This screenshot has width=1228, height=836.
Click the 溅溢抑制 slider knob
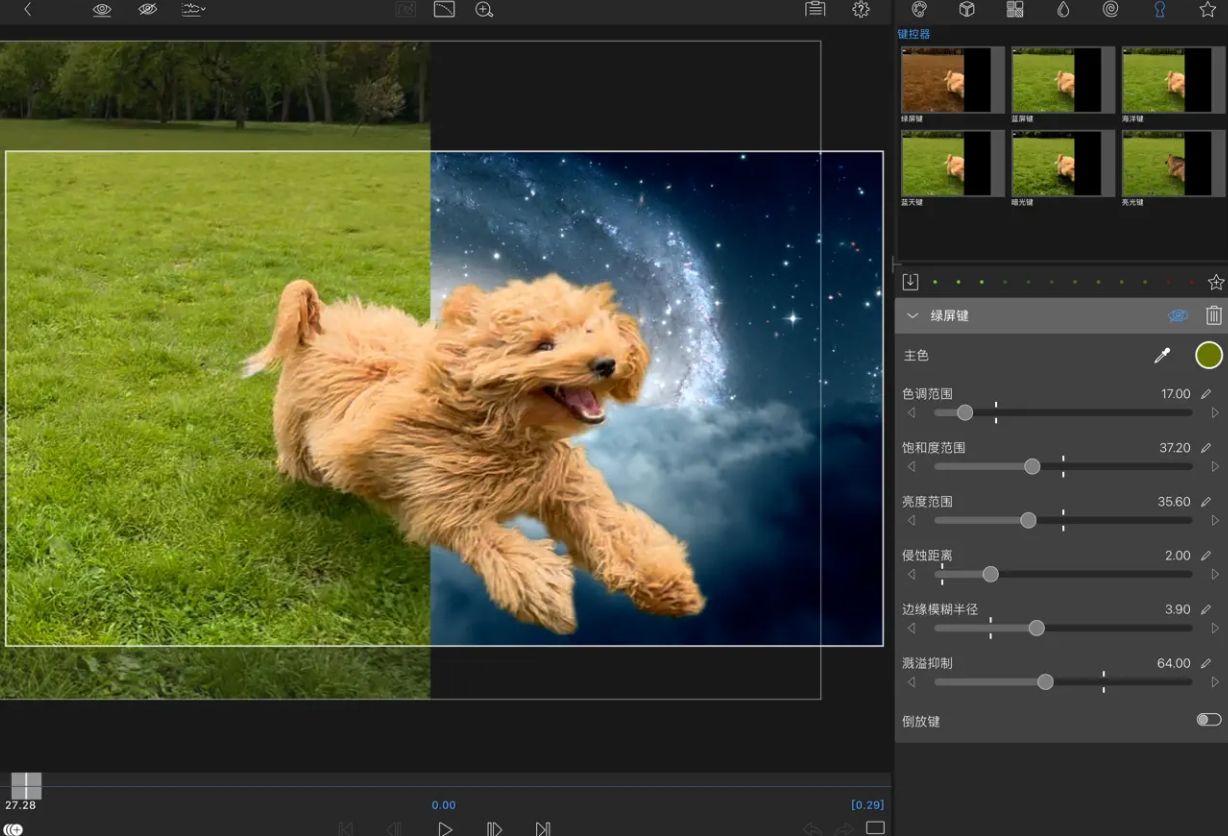[x=1045, y=682]
